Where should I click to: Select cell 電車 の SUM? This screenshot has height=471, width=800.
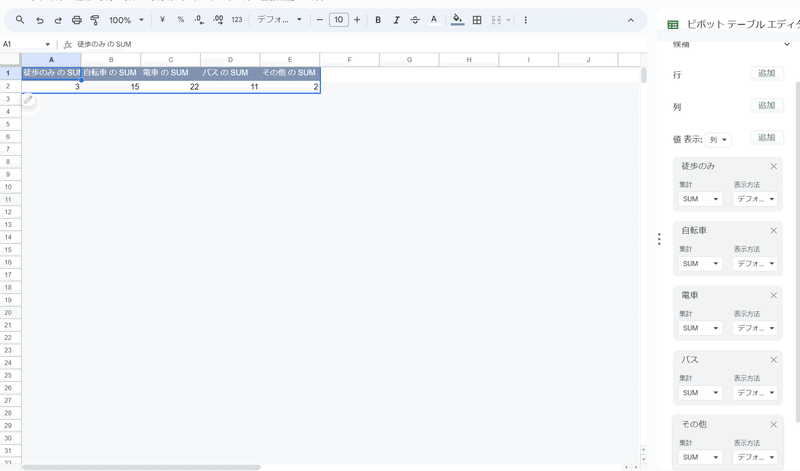coord(170,73)
